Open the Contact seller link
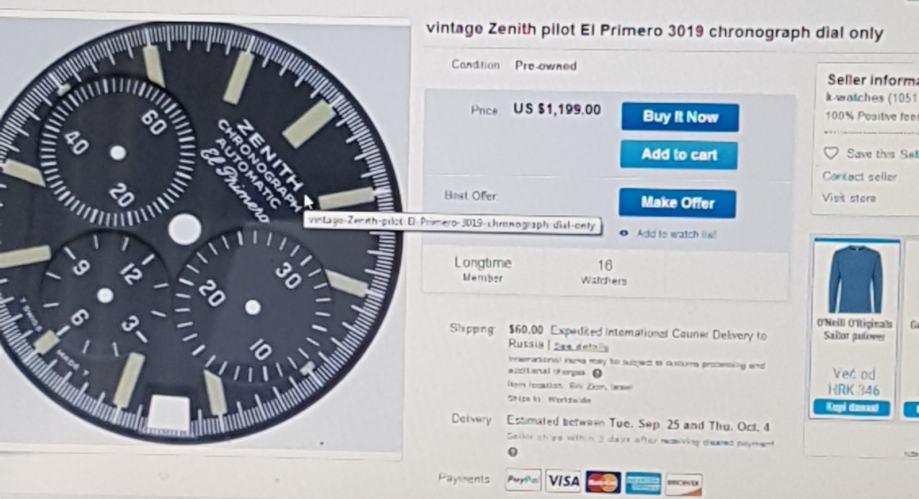 (859, 176)
